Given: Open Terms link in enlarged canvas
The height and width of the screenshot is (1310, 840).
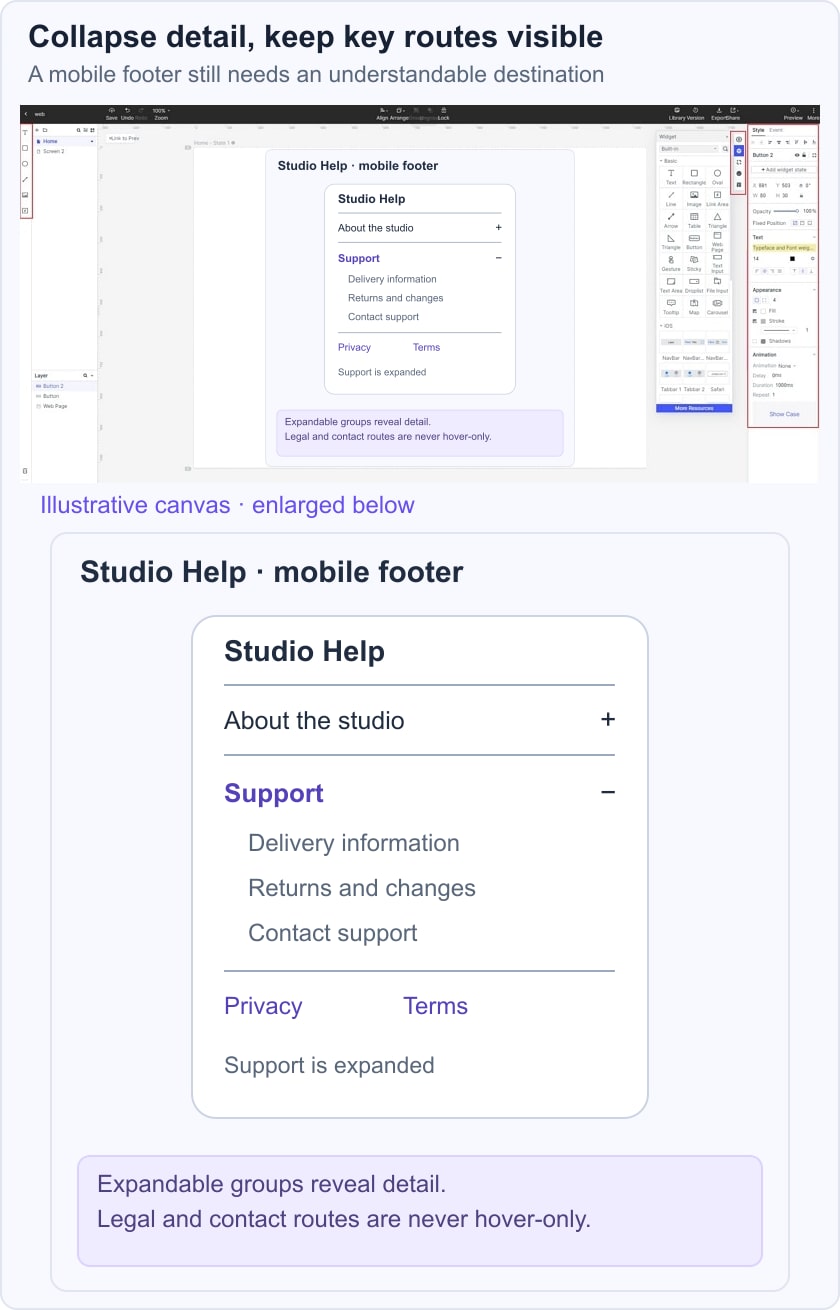Looking at the screenshot, I should point(435,1006).
